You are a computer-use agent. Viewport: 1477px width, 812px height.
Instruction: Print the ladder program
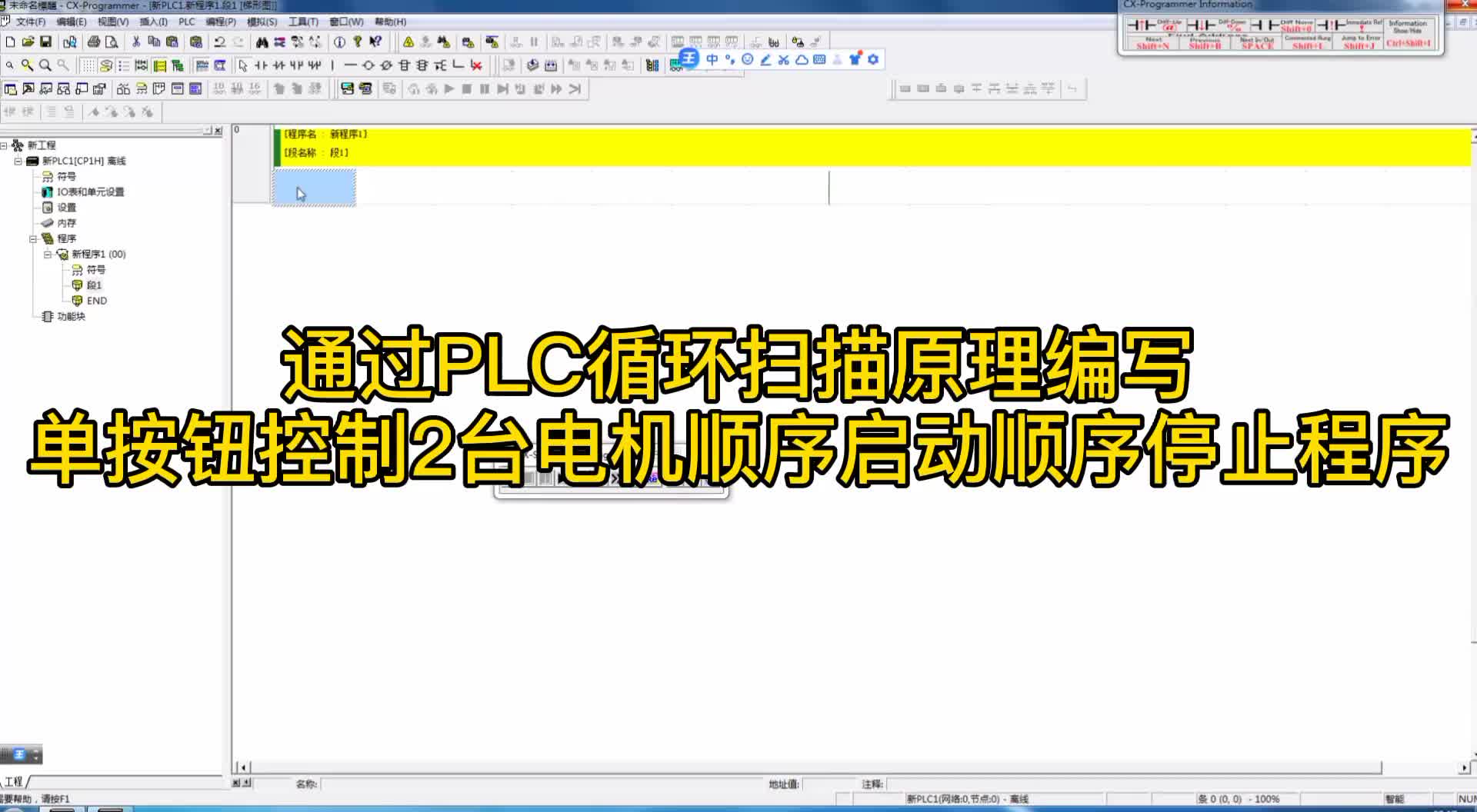(x=94, y=42)
